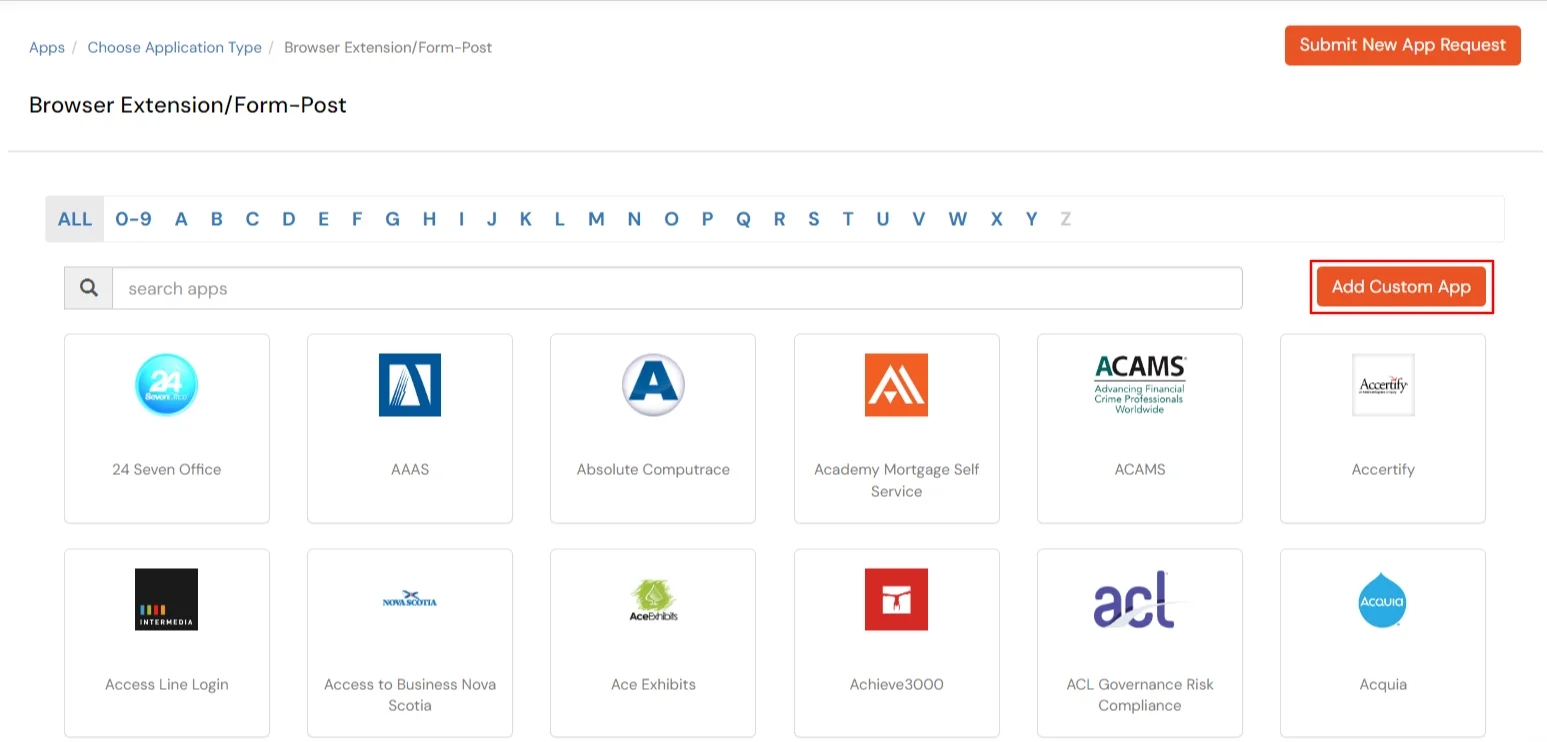The width and height of the screenshot is (1547, 742).
Task: Click the search magnifier icon
Action: tap(88, 287)
